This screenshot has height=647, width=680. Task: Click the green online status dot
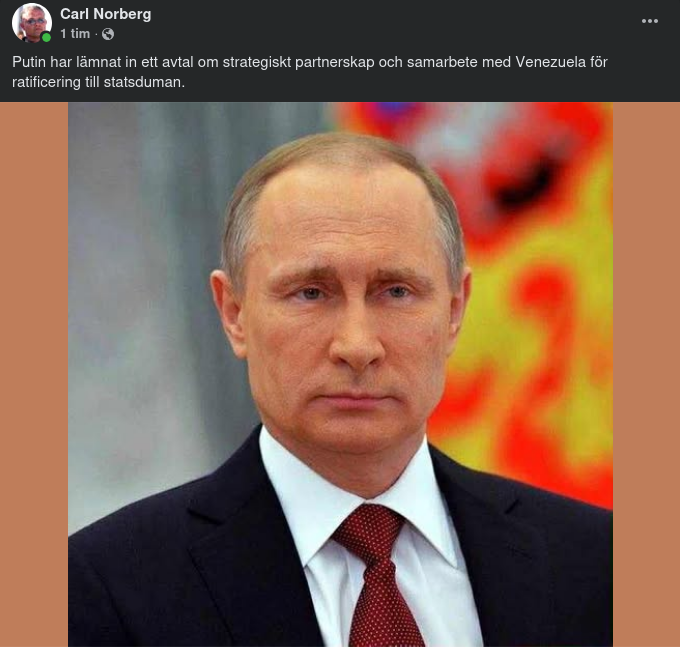tap(46, 38)
